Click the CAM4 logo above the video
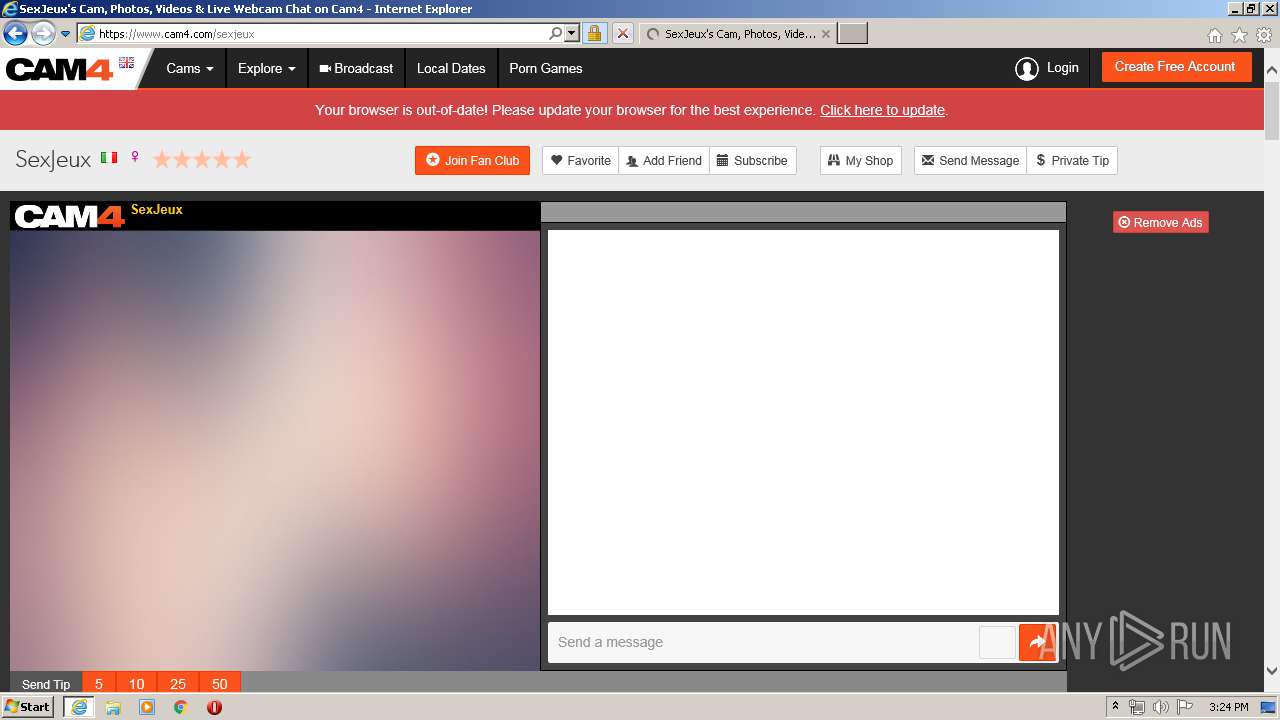 tap(69, 216)
